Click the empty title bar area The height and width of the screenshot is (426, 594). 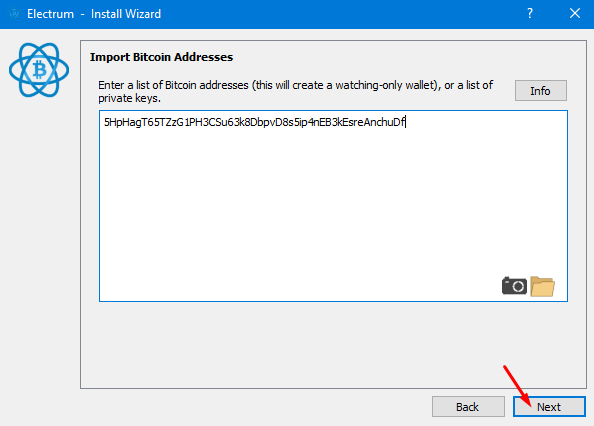click(x=341, y=14)
